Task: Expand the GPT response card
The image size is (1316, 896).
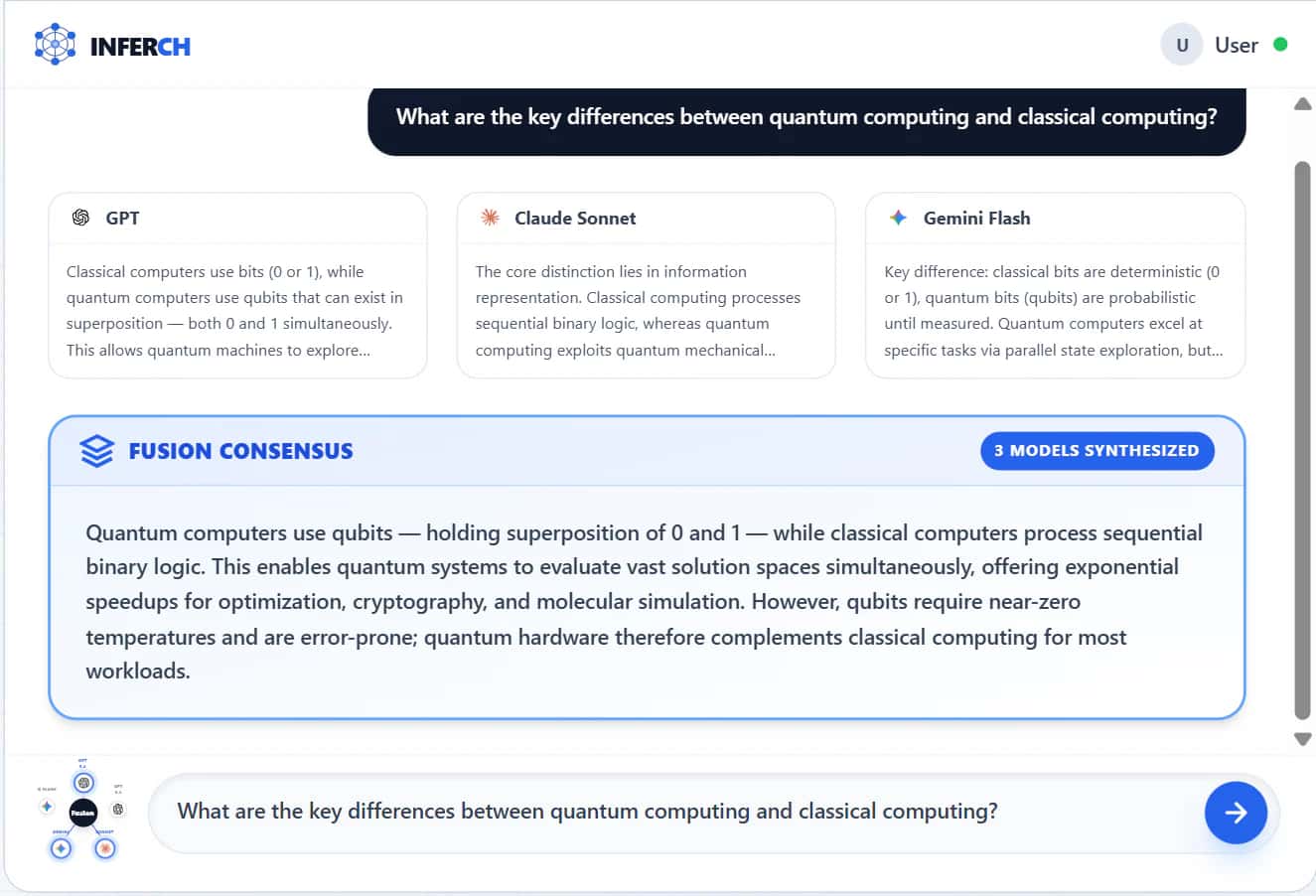Action: click(x=237, y=285)
